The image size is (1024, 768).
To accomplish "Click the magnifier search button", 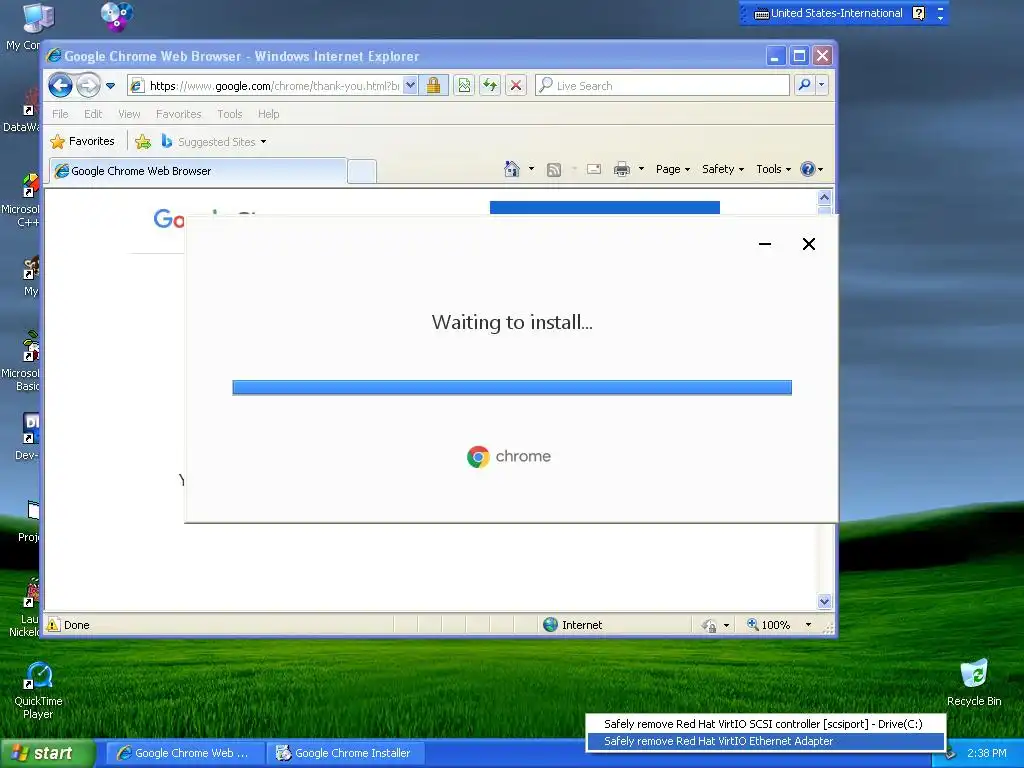I will pyautogui.click(x=805, y=85).
